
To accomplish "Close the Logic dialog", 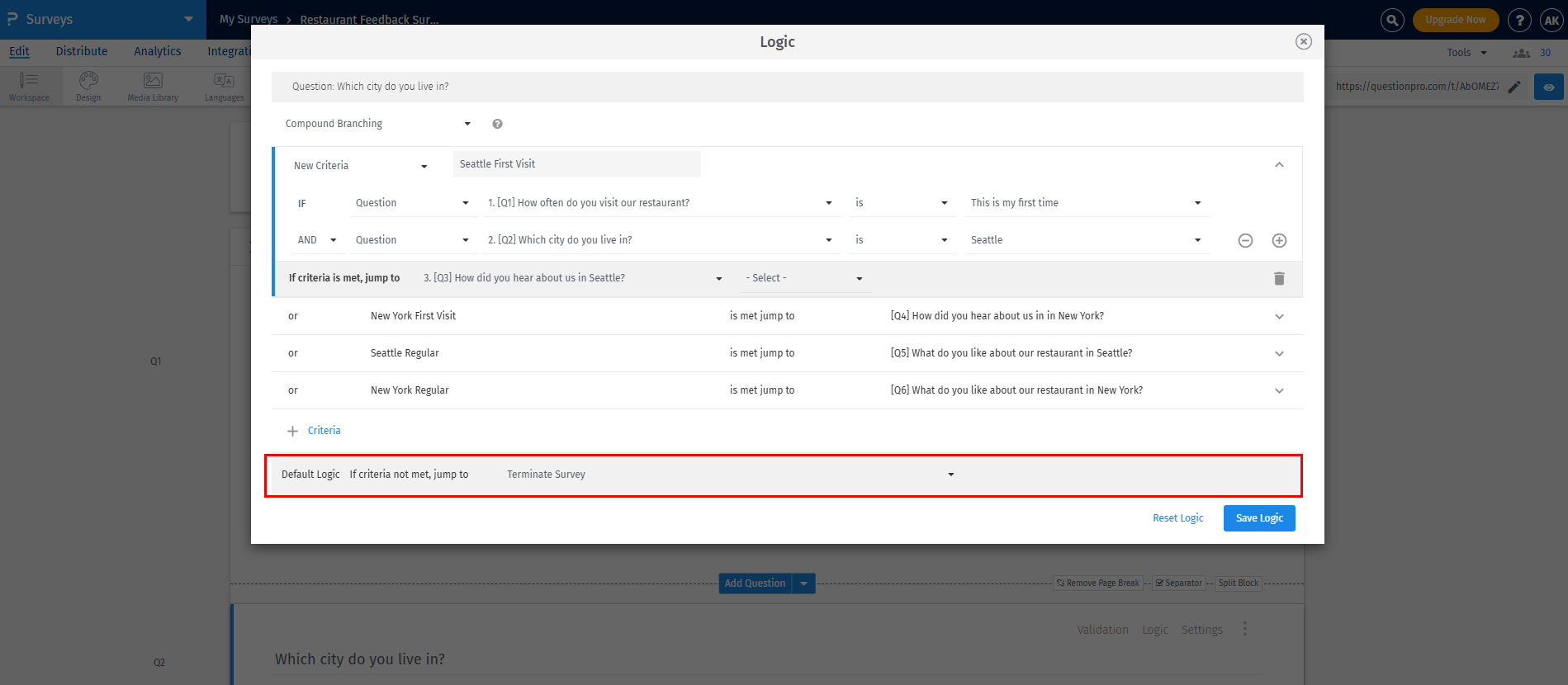I will tap(1303, 41).
